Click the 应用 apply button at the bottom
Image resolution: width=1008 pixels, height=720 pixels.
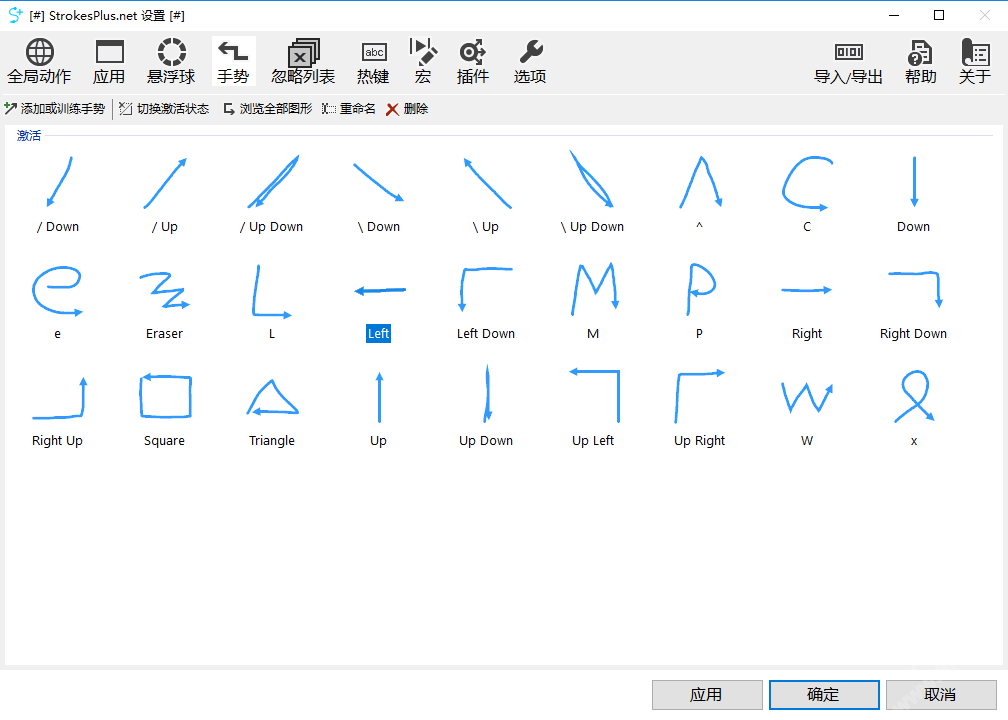707,695
